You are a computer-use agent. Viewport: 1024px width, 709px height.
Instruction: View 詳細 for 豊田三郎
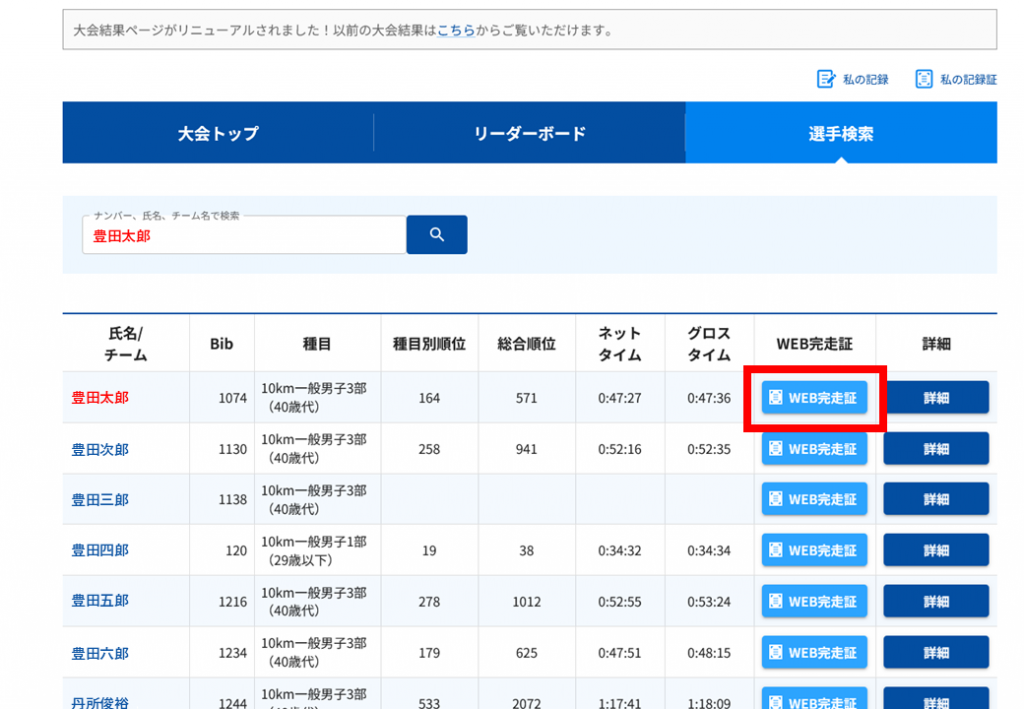(936, 499)
